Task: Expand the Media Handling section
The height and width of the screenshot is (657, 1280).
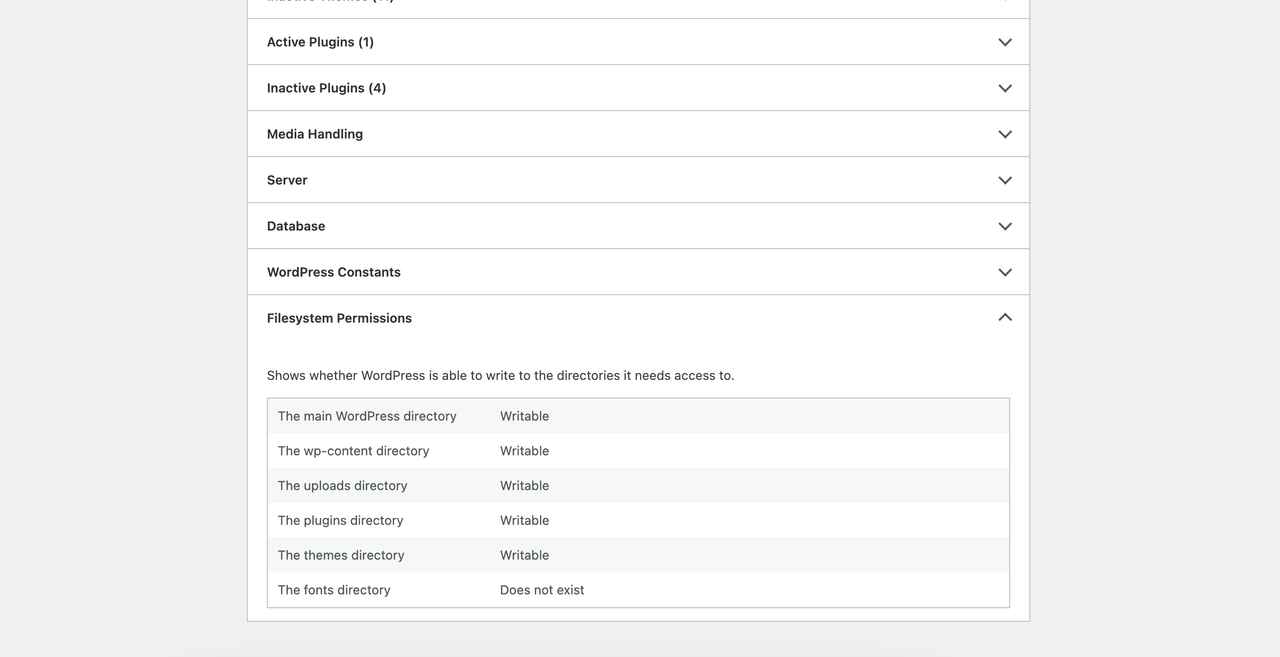Action: click(x=638, y=134)
